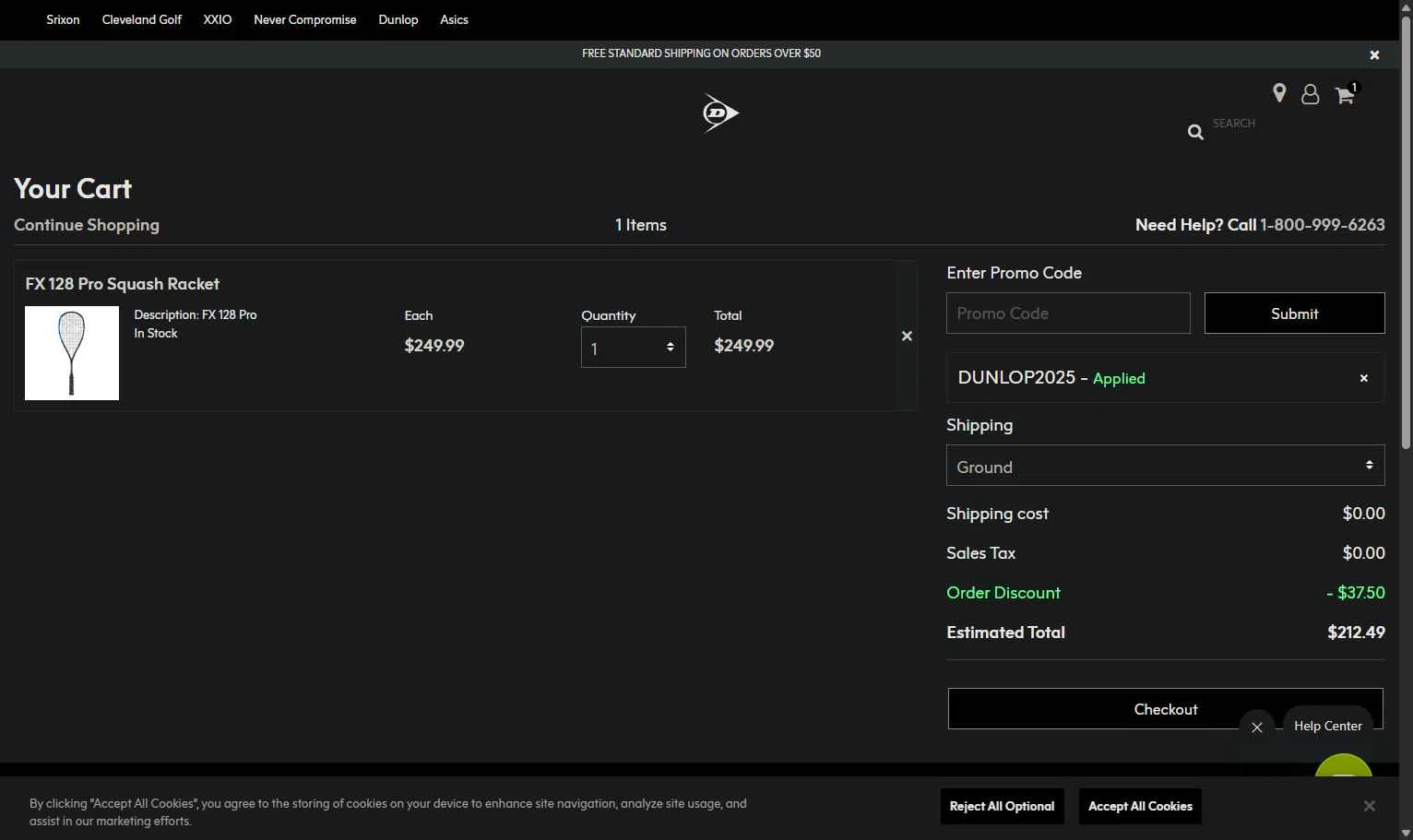
Task: Submit the promo code
Action: [x=1294, y=314]
